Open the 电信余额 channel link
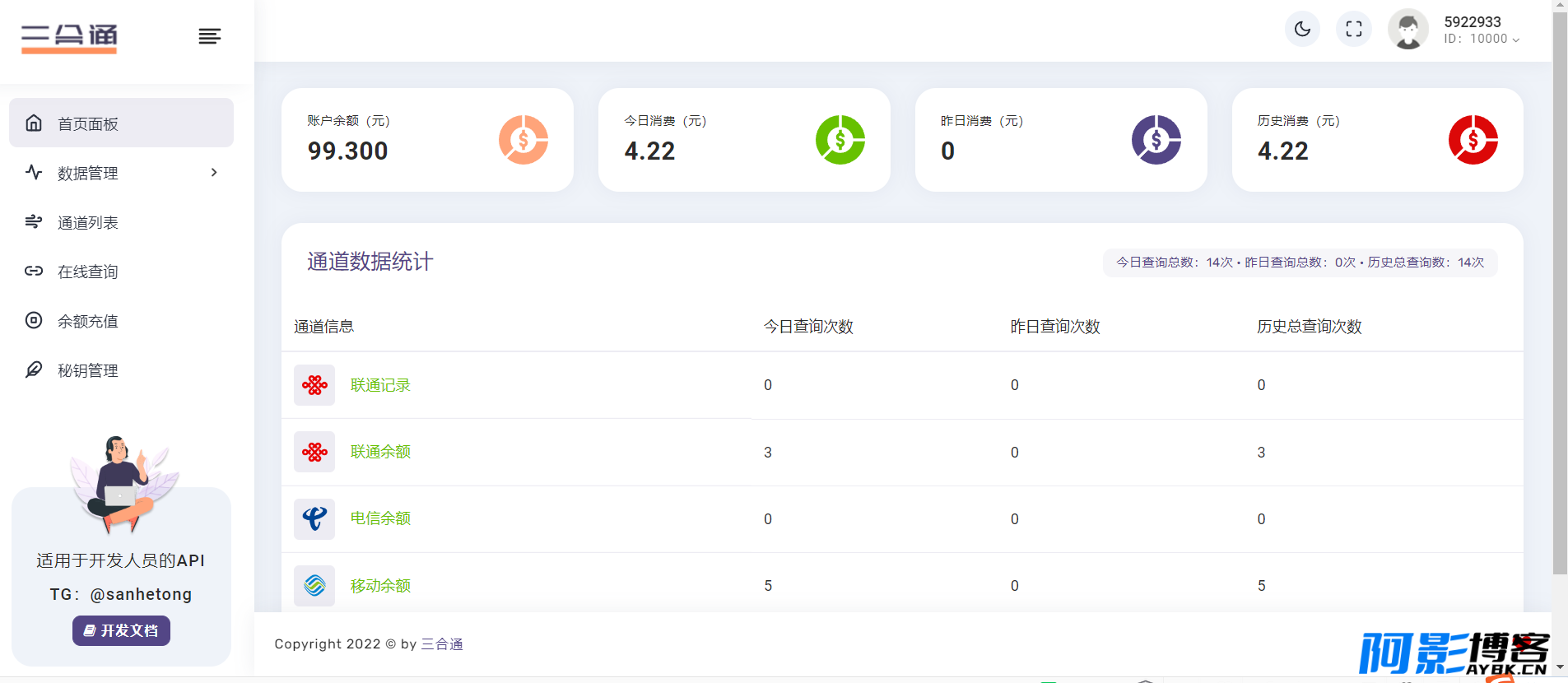Image resolution: width=1568 pixels, height=683 pixels. [x=380, y=518]
